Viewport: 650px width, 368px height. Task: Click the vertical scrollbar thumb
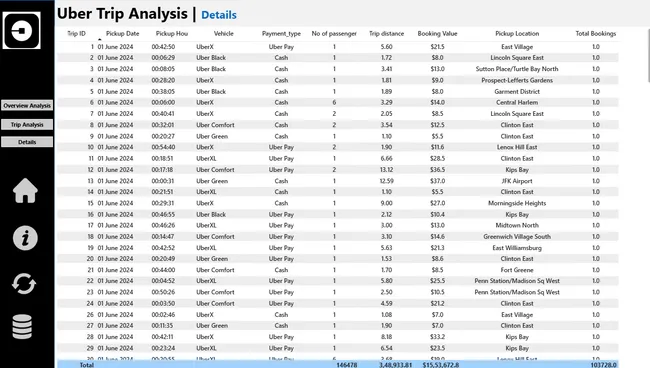(x=648, y=55)
